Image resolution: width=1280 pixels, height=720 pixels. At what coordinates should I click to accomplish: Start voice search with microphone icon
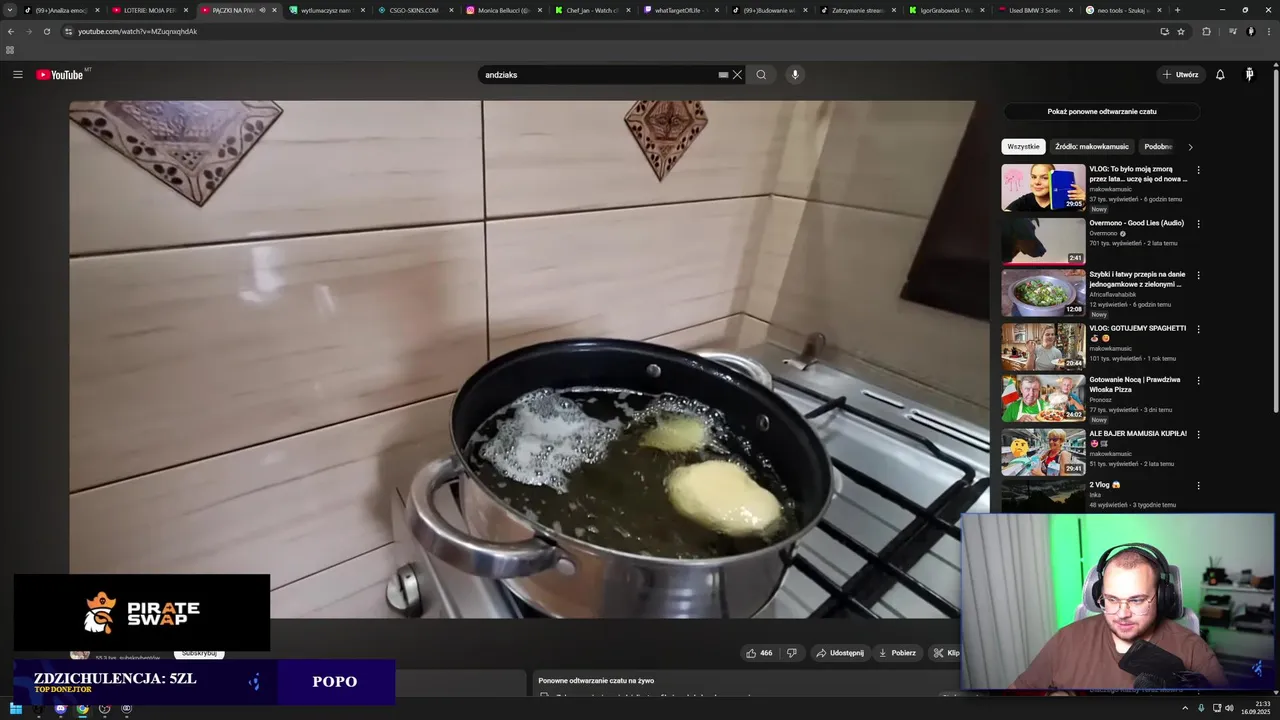point(795,75)
